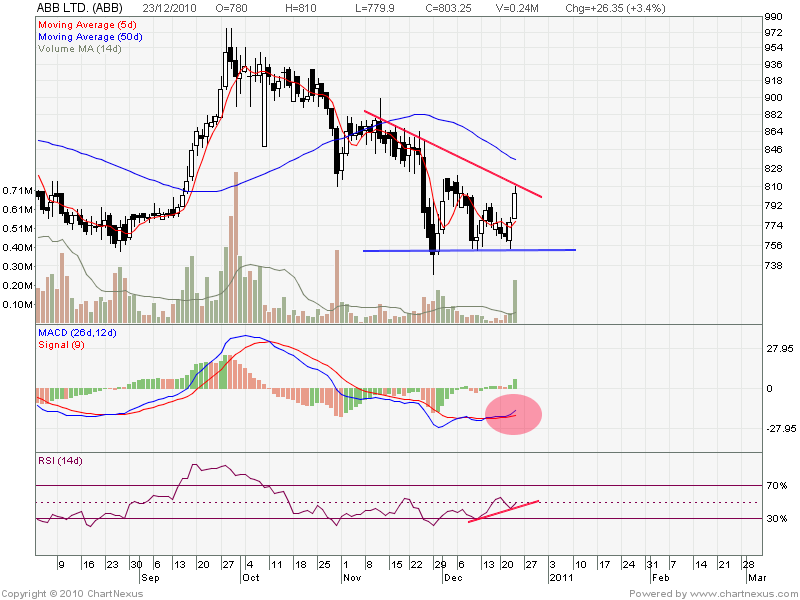Click the Nov month label on time axis
The width and height of the screenshot is (800, 600).
pos(348,578)
